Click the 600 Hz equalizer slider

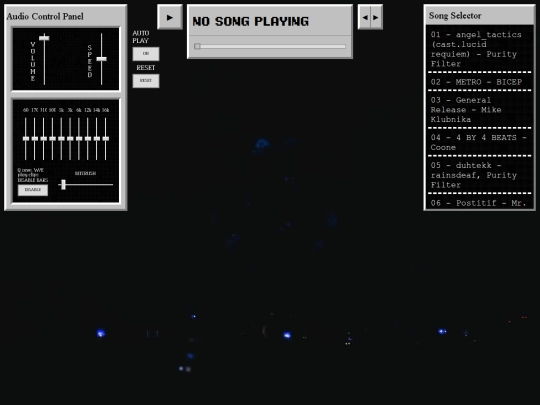point(52,139)
